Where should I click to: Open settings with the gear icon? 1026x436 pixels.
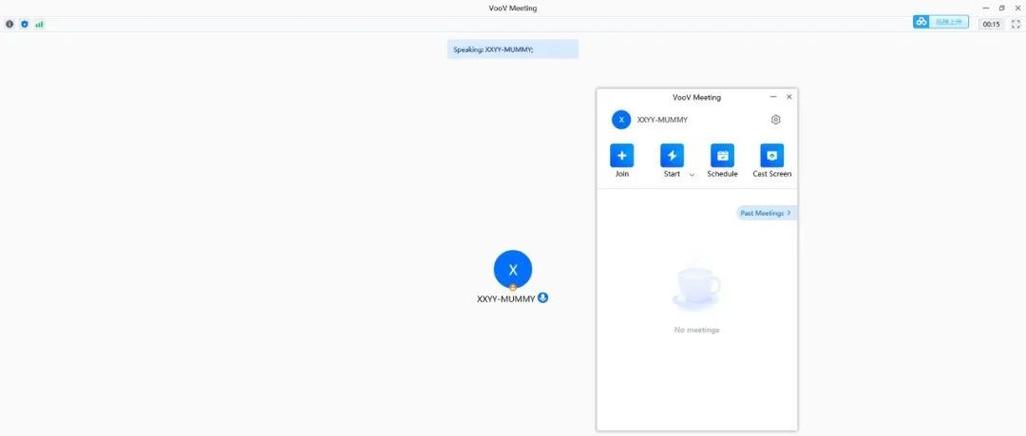(775, 120)
